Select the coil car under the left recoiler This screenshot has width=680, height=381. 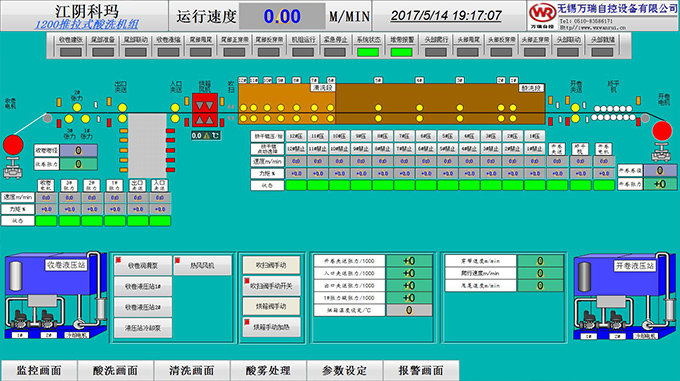tap(13, 168)
